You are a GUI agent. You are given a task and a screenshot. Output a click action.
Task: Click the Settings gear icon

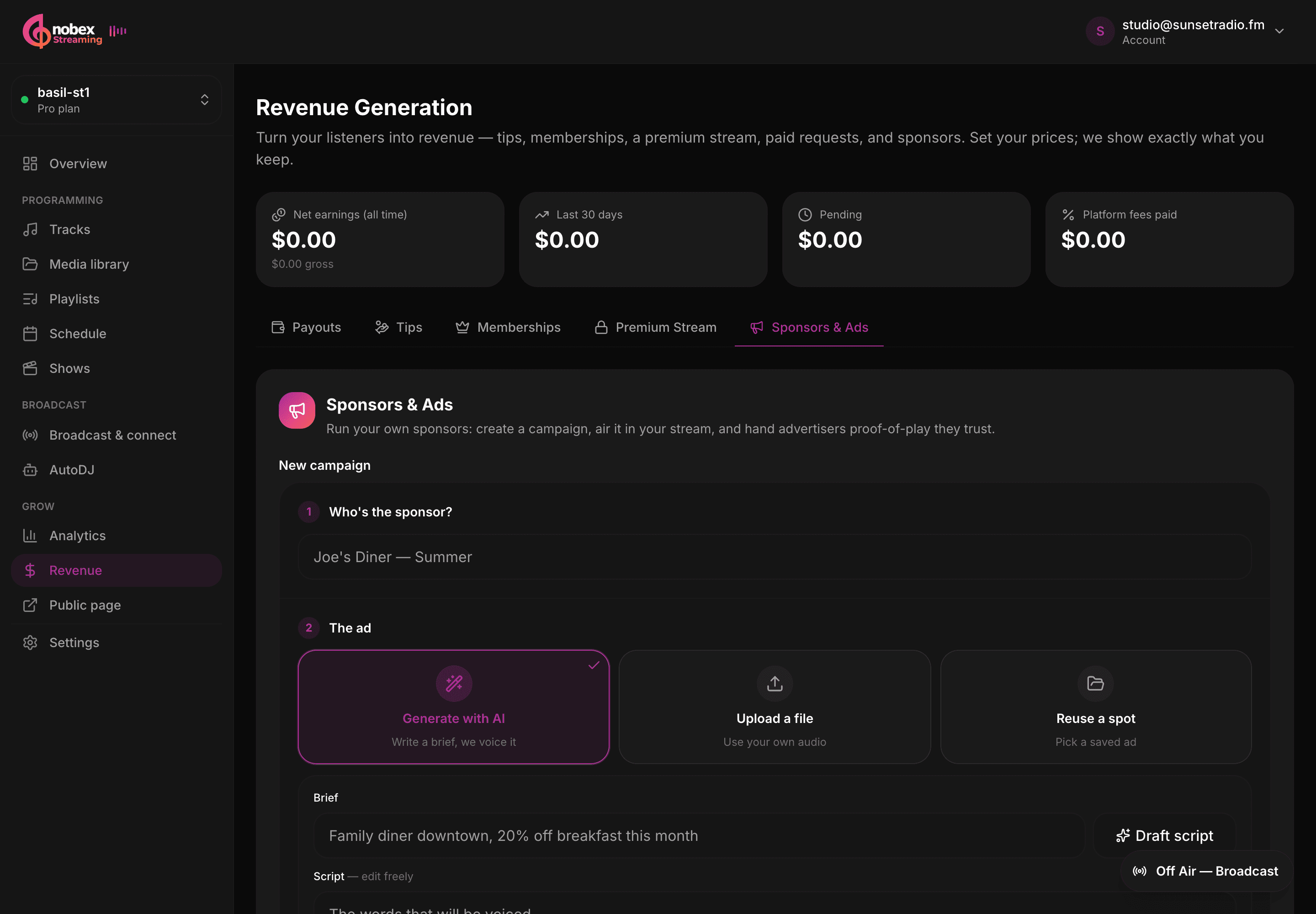click(30, 643)
